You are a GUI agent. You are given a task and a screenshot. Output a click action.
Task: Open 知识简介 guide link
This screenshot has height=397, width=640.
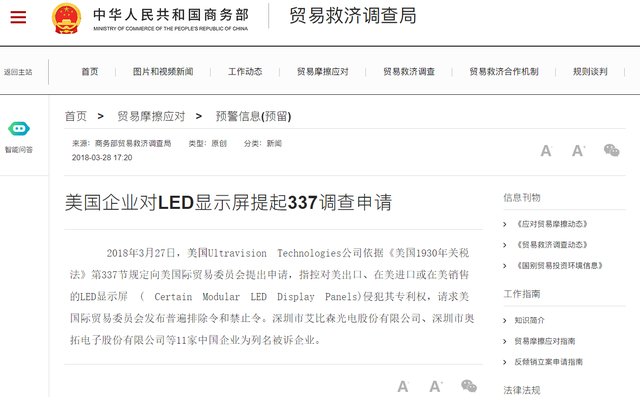(x=529, y=320)
